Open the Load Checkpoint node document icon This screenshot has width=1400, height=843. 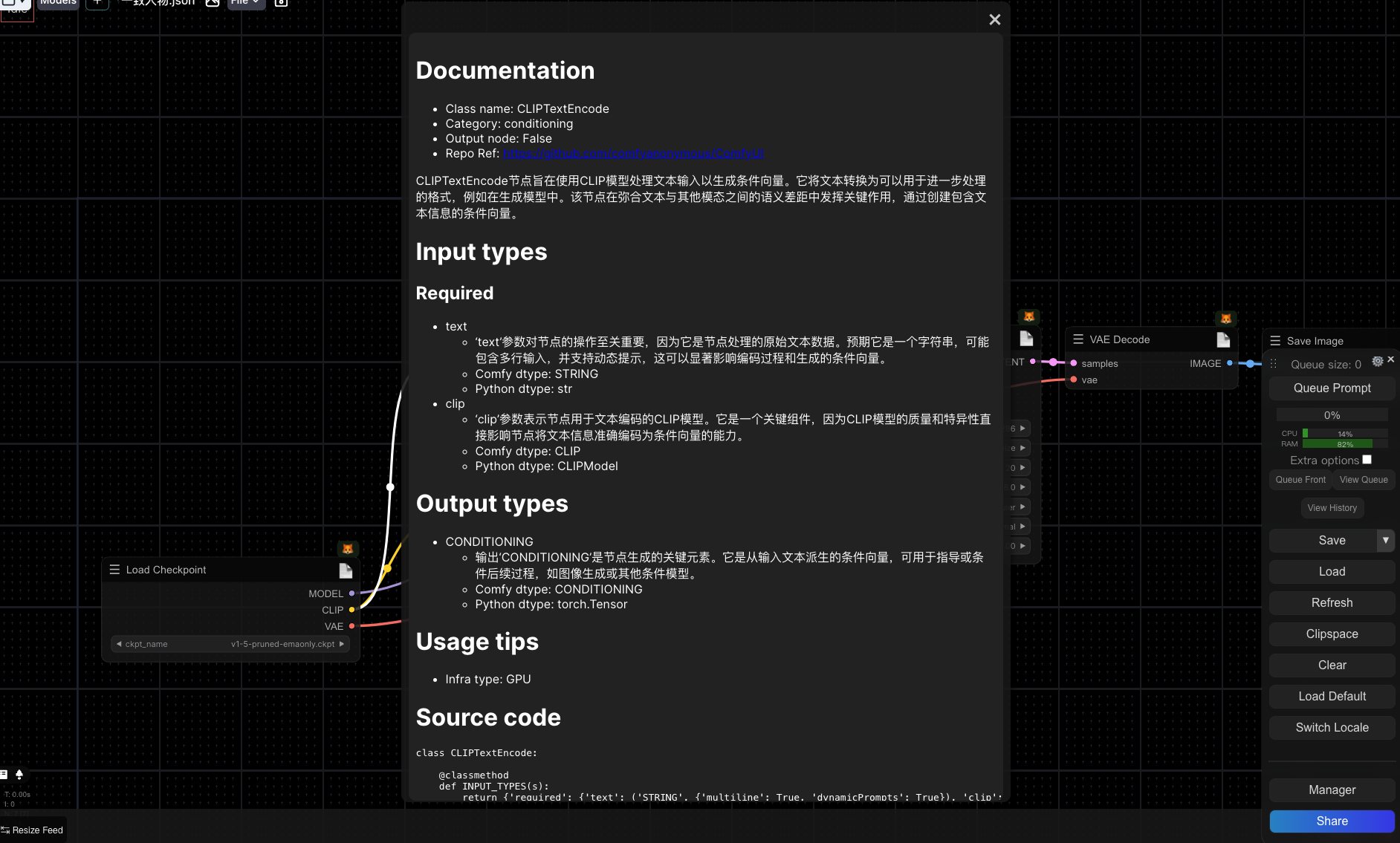(x=346, y=570)
